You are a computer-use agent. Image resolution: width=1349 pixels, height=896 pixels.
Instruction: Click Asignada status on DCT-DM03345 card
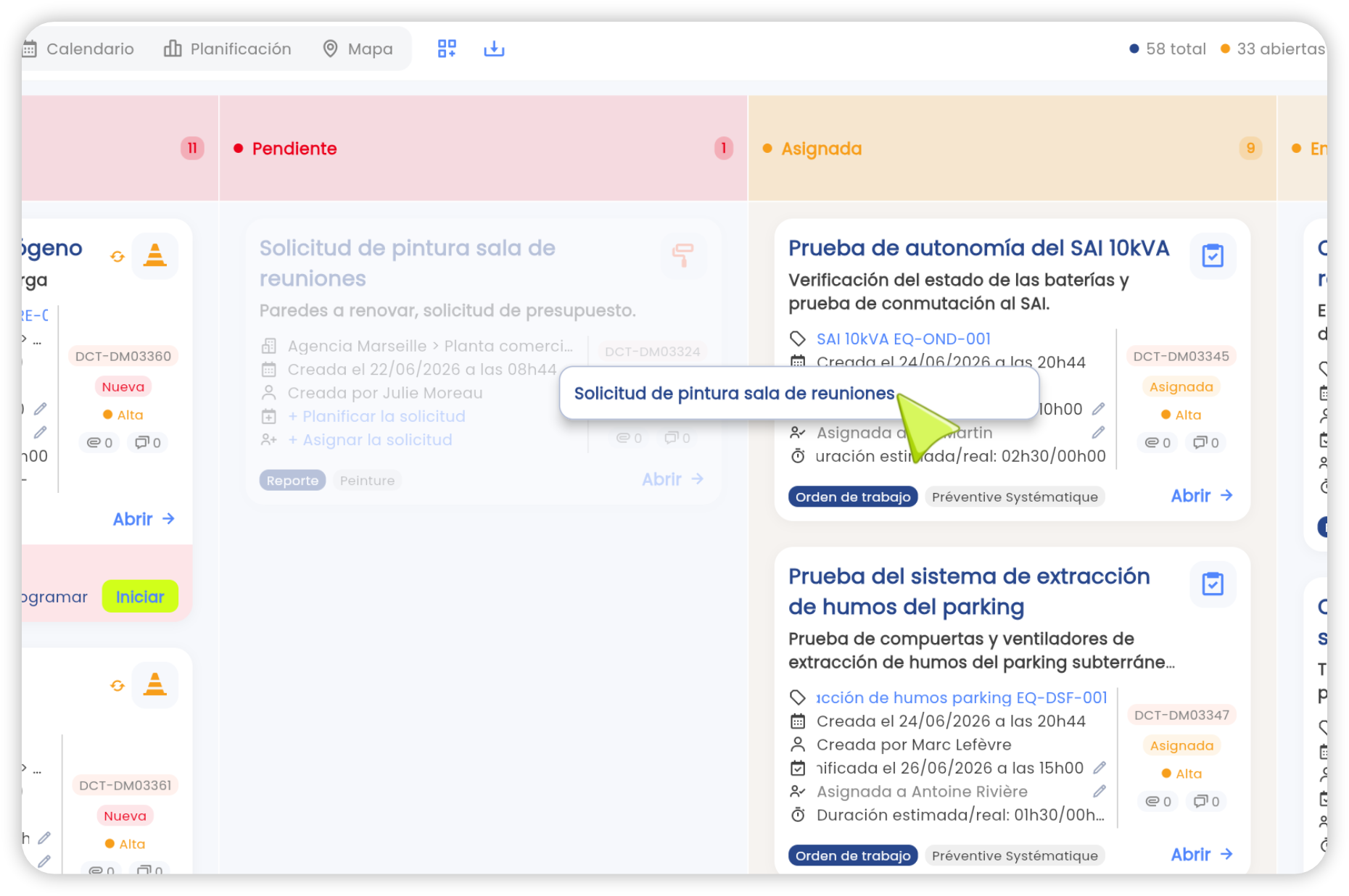coord(1181,386)
